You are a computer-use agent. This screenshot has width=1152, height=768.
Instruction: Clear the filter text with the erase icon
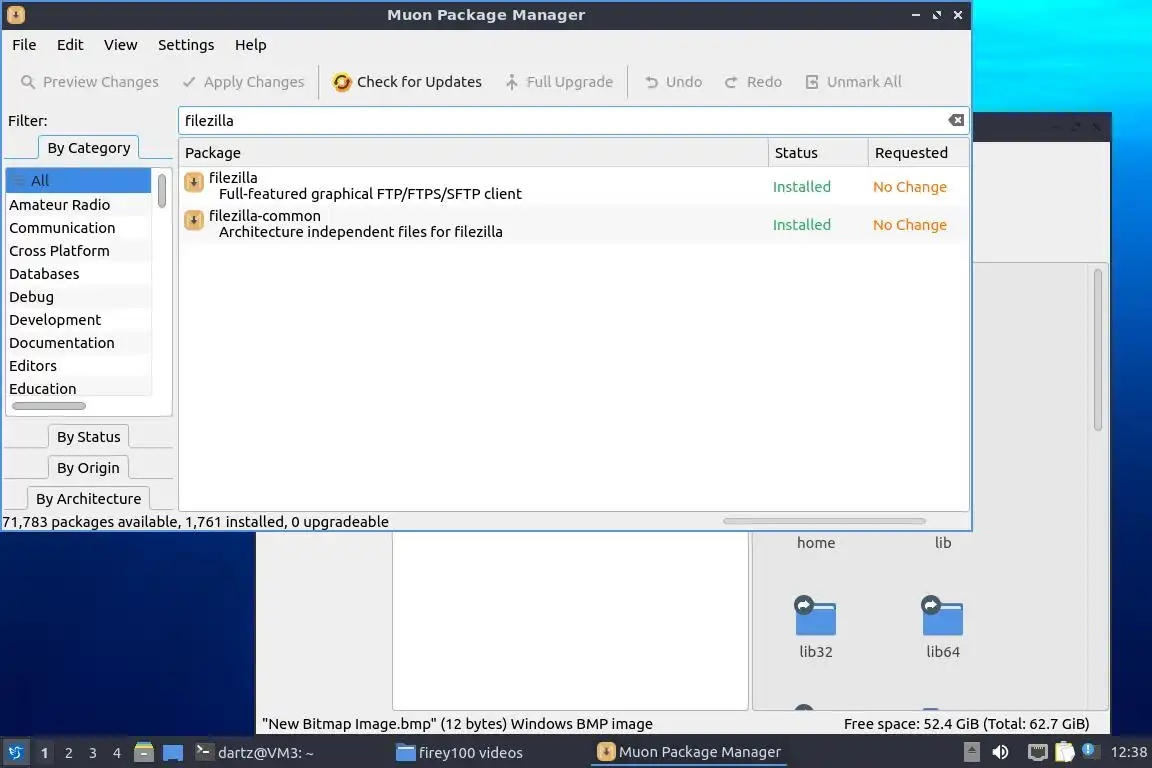956,120
